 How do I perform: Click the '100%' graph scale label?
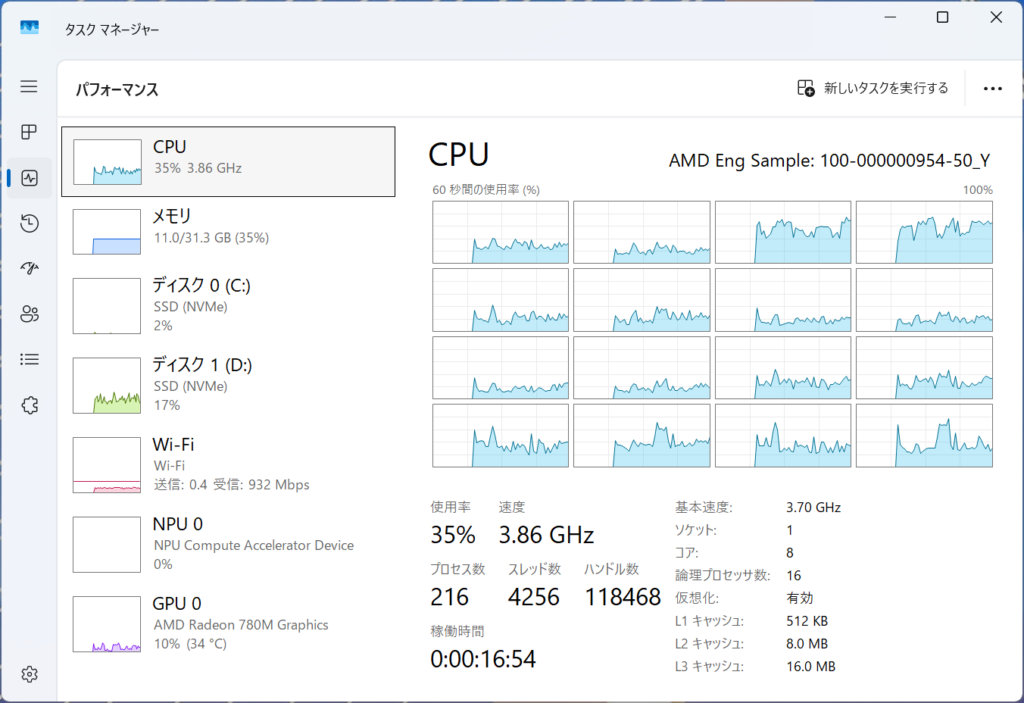pyautogui.click(x=978, y=189)
